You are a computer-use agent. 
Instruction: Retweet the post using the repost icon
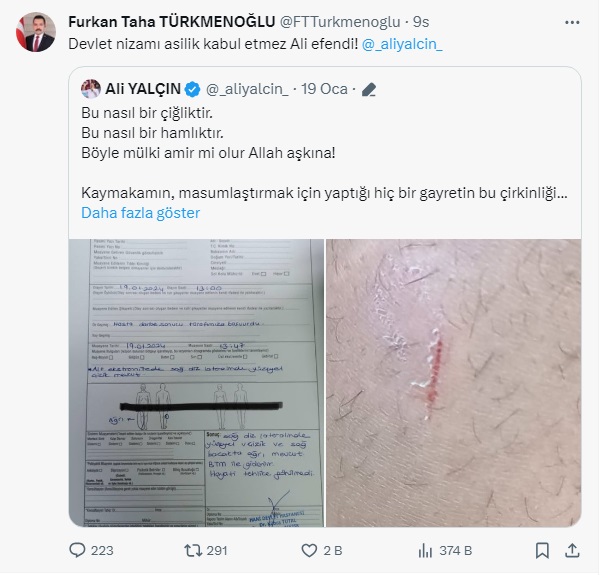pyautogui.click(x=193, y=550)
